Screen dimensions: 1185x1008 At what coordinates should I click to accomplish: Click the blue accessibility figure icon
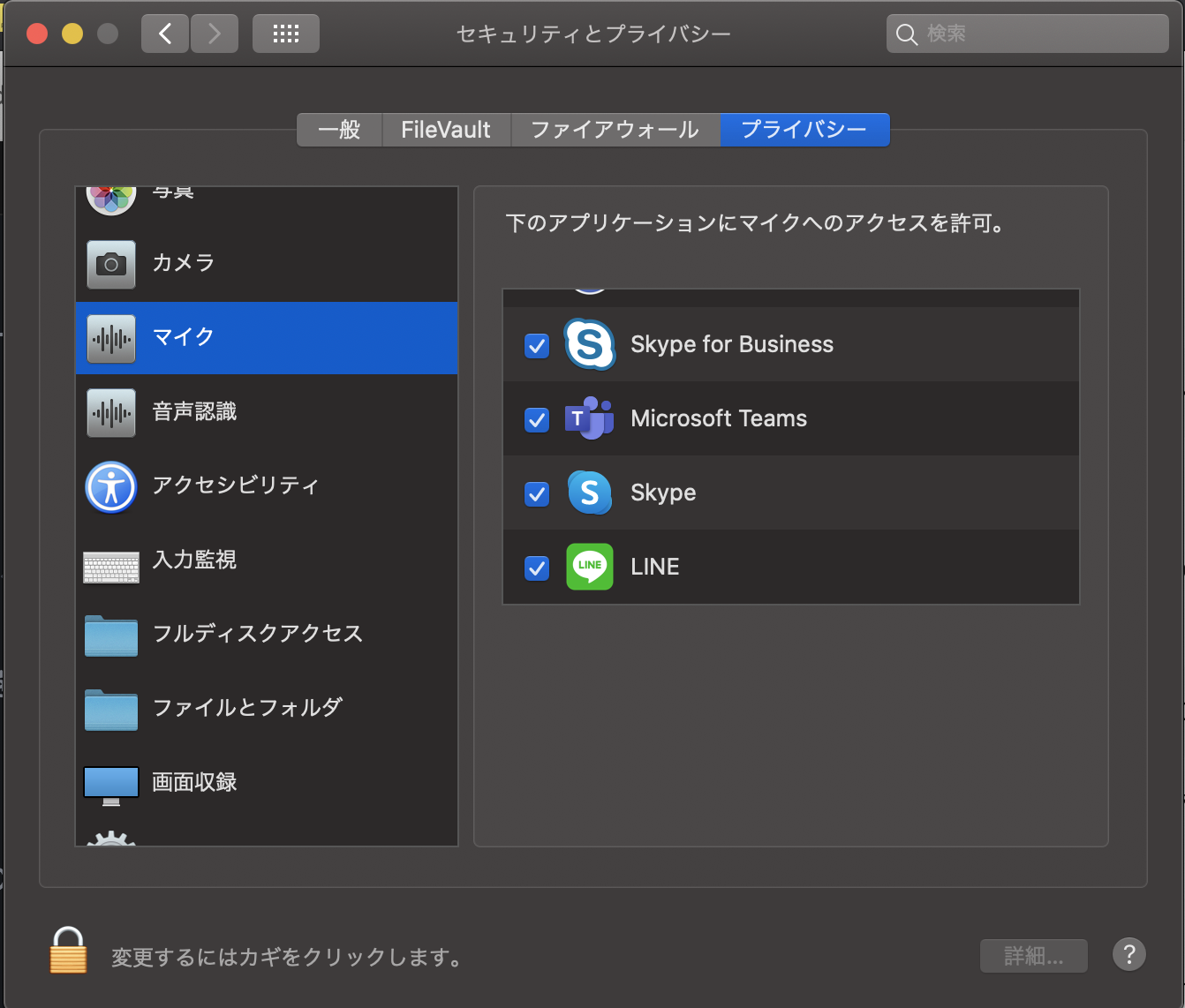point(111,486)
